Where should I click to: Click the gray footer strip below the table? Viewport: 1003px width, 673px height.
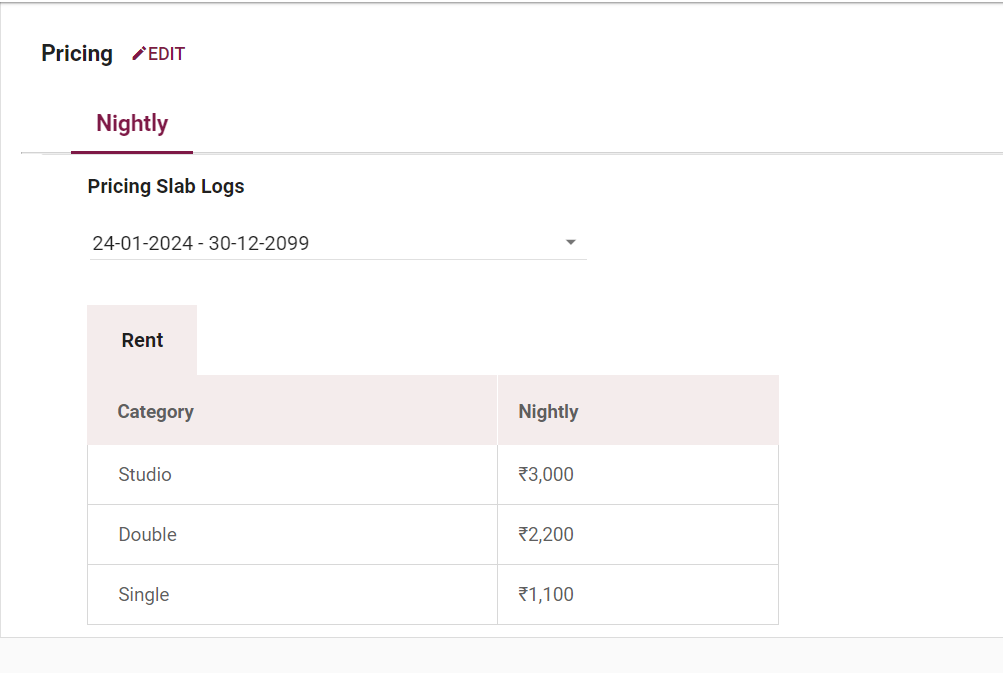click(x=500, y=656)
